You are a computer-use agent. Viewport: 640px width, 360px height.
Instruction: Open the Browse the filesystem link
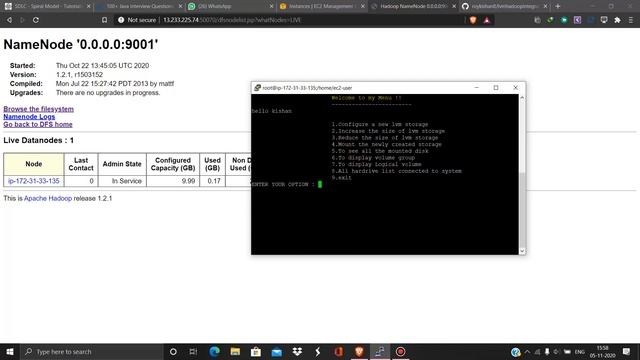pyautogui.click(x=38, y=109)
